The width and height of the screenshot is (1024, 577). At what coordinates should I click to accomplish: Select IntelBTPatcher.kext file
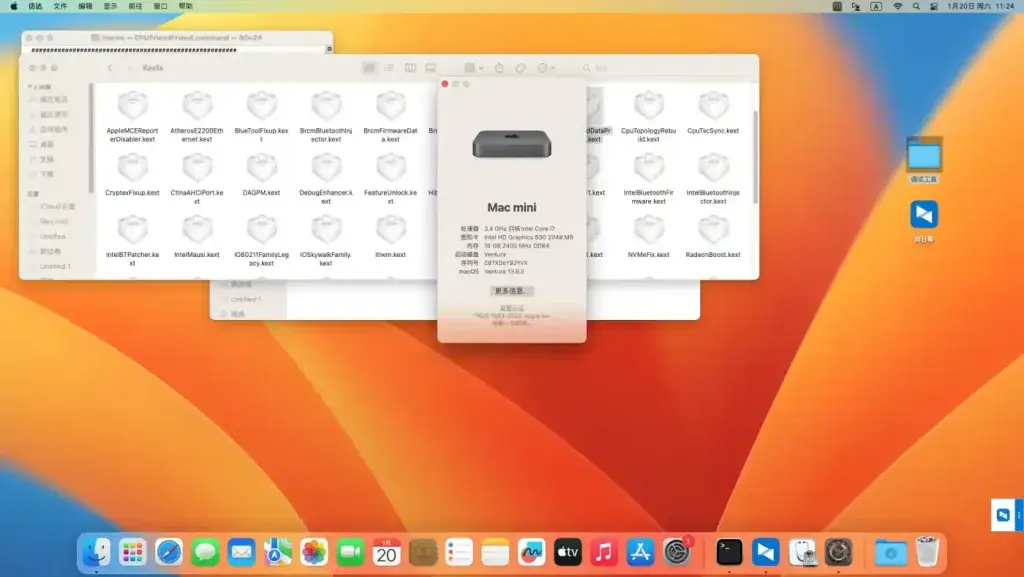(133, 241)
